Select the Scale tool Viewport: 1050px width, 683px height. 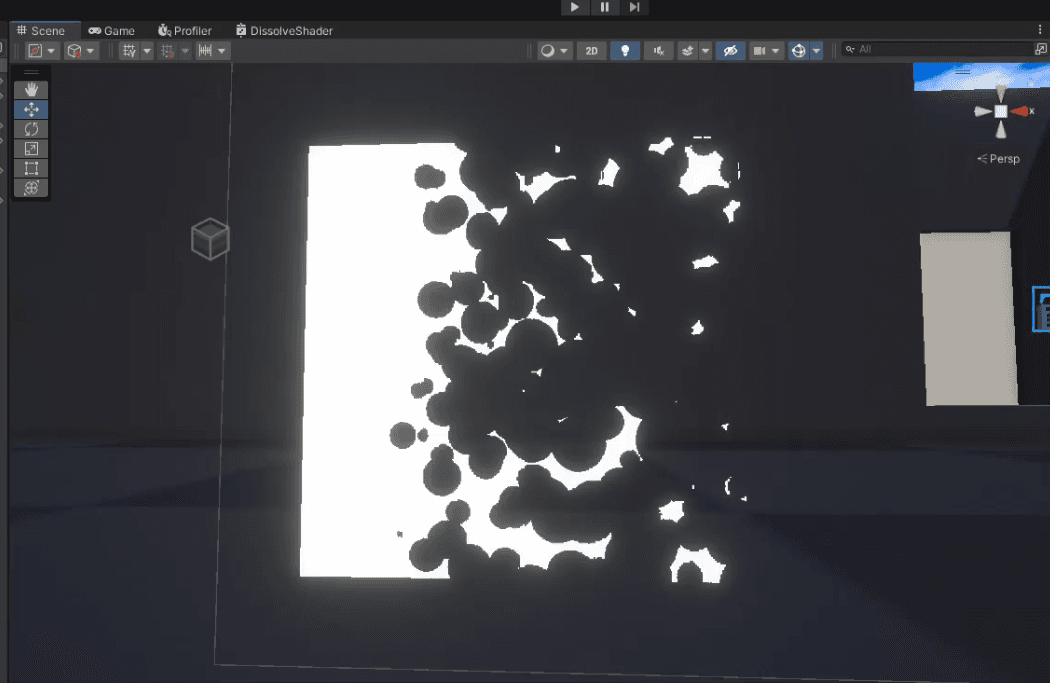point(31,149)
